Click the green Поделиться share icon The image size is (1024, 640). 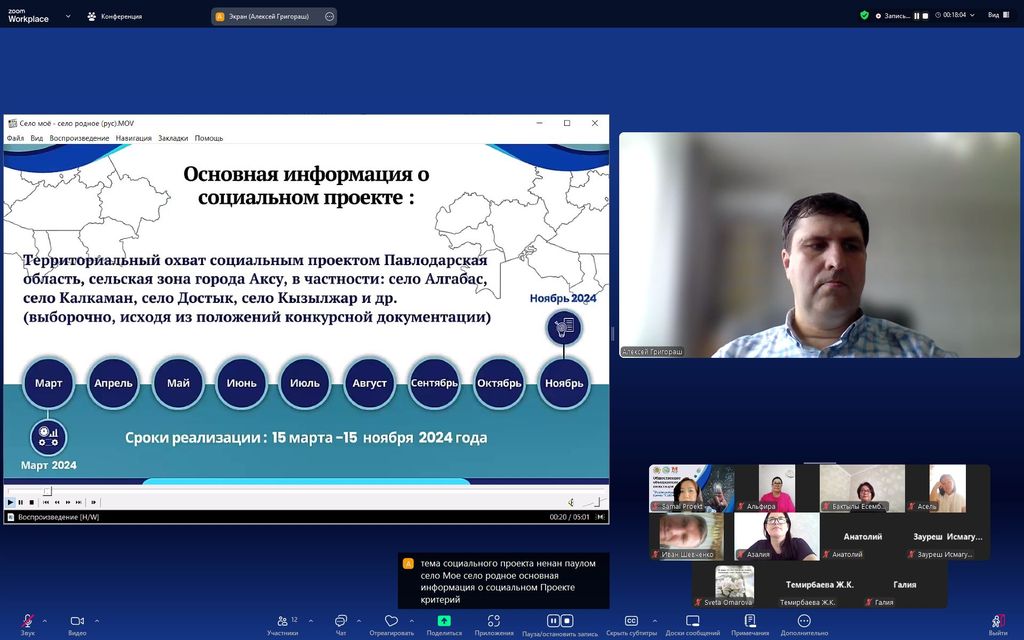click(444, 623)
